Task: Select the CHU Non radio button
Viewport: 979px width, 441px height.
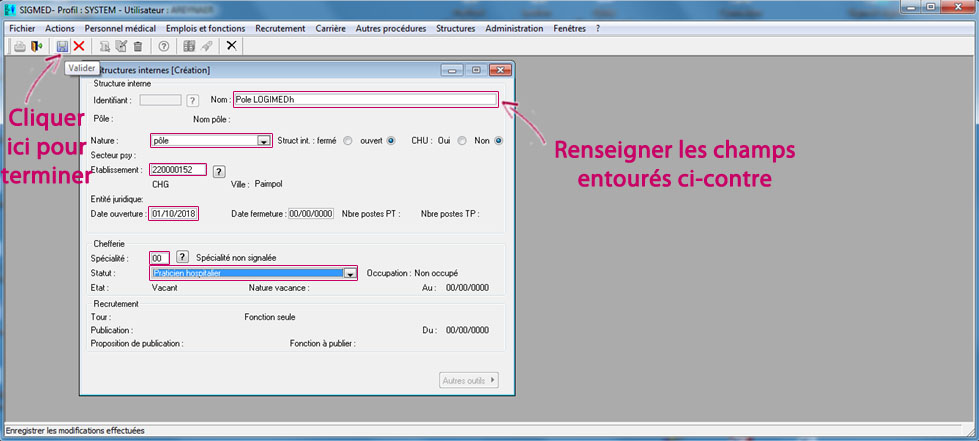Action: 498,141
